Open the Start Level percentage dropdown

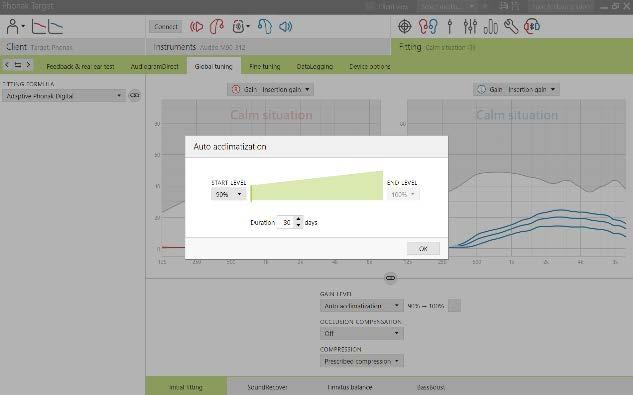pos(228,194)
